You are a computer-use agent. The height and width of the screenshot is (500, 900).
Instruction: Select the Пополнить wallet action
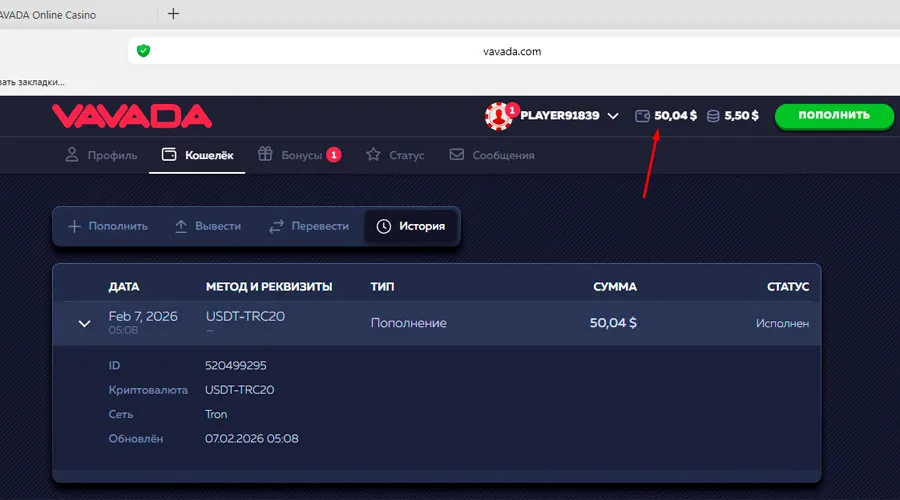click(x=107, y=226)
